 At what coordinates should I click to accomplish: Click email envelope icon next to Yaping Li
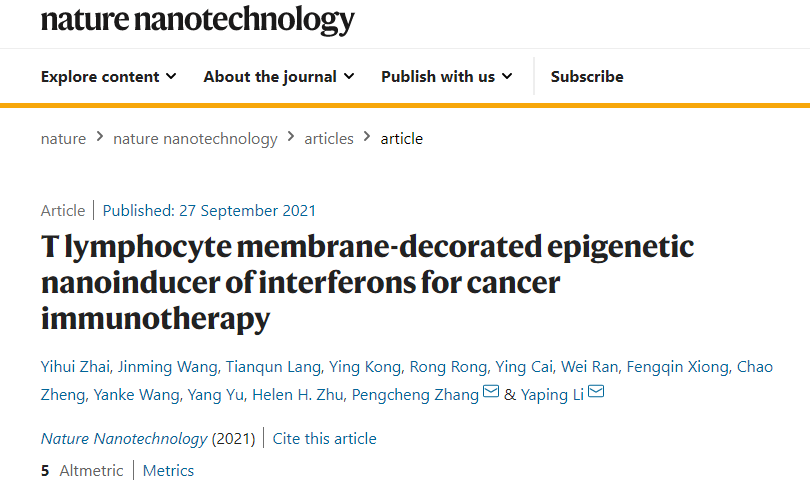(x=596, y=392)
